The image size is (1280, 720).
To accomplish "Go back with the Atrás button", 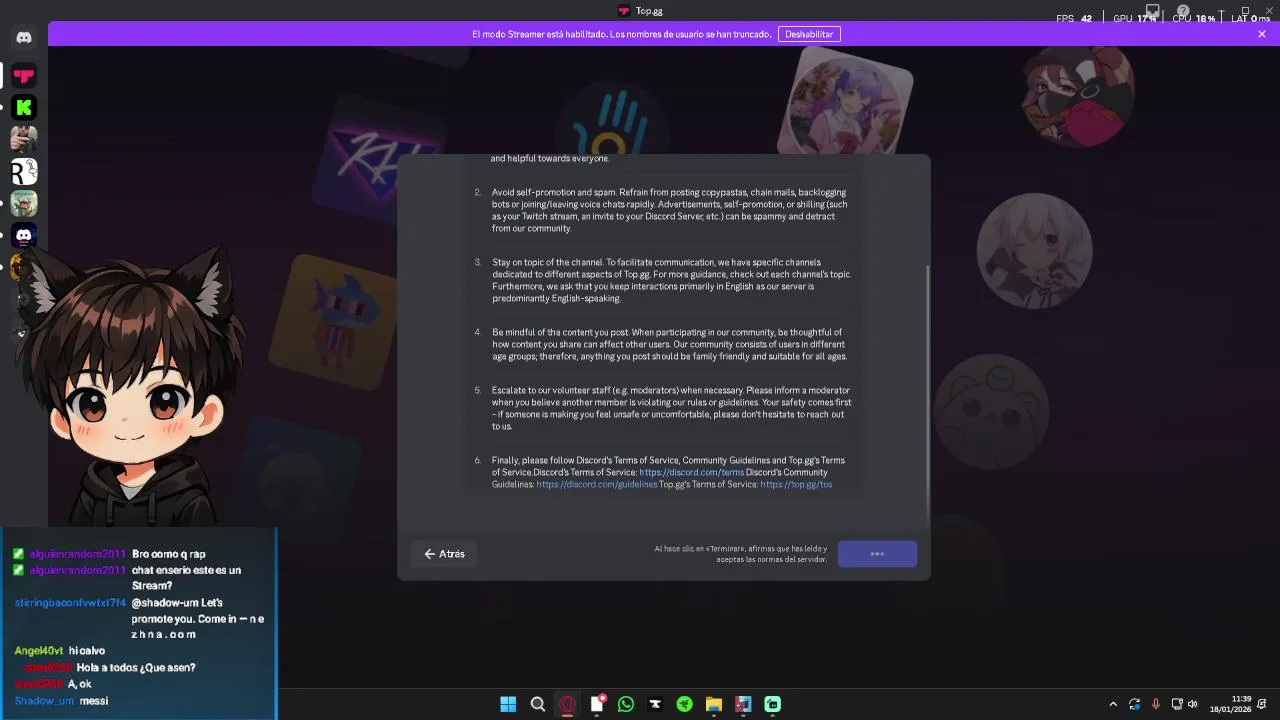I will click(x=444, y=554).
